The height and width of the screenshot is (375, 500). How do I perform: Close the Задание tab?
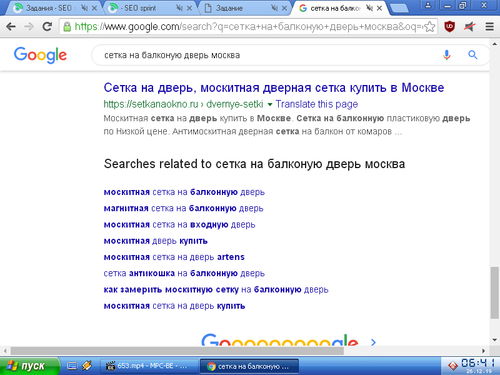(284, 8)
